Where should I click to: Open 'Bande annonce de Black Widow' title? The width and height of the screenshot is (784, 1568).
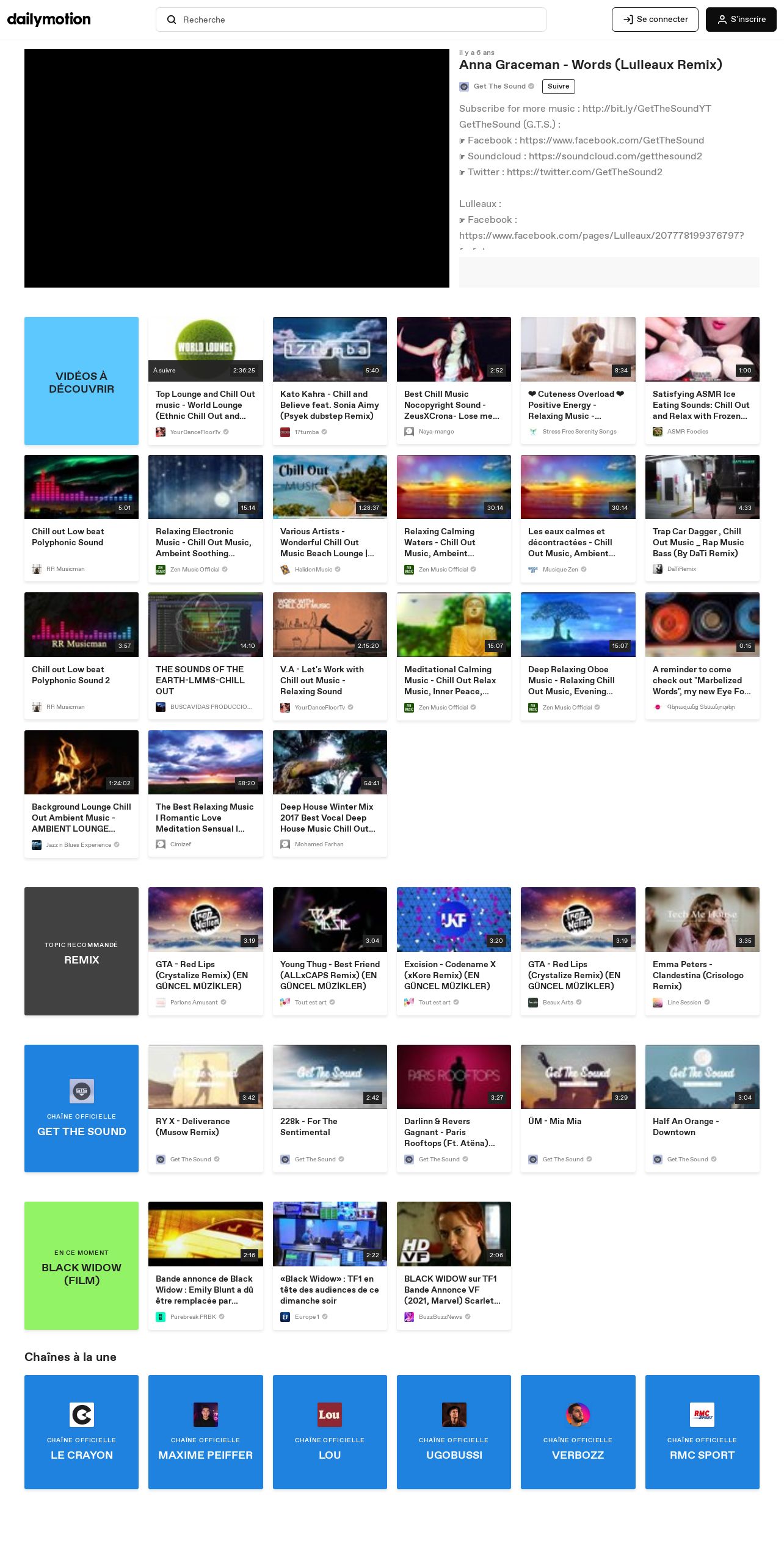205,1290
